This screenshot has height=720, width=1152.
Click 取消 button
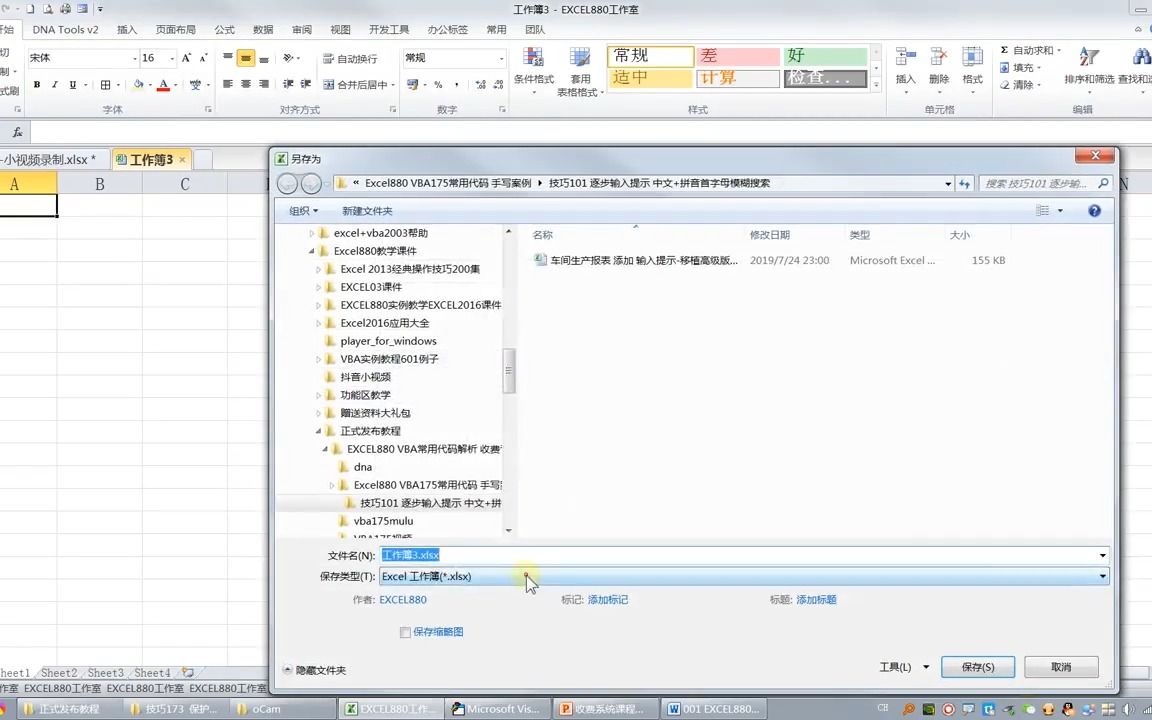tap(1061, 667)
